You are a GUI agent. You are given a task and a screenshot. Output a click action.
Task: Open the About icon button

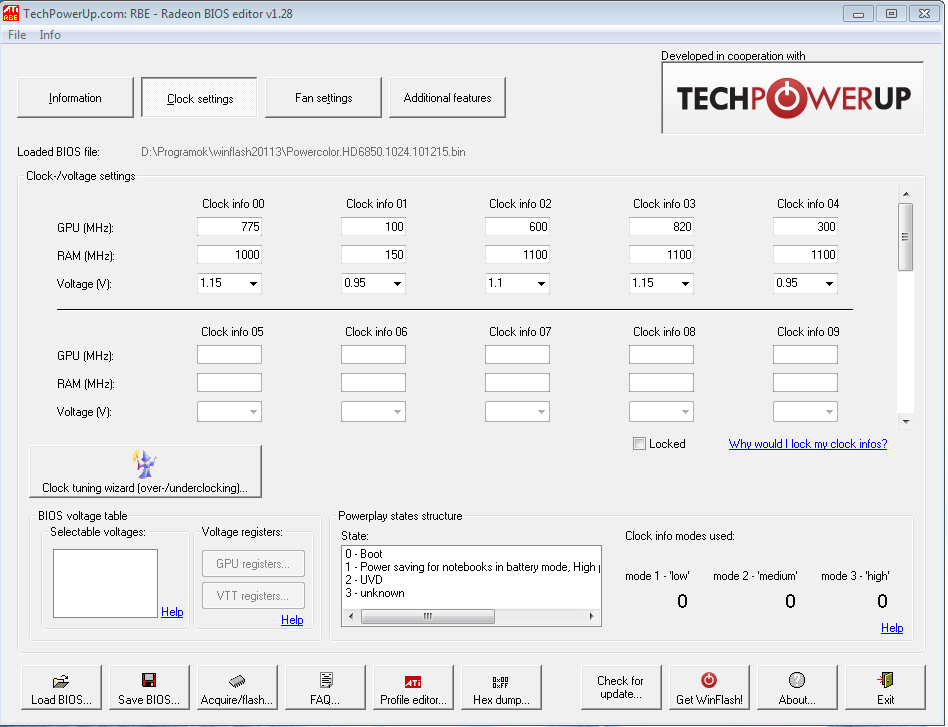pyautogui.click(x=797, y=687)
